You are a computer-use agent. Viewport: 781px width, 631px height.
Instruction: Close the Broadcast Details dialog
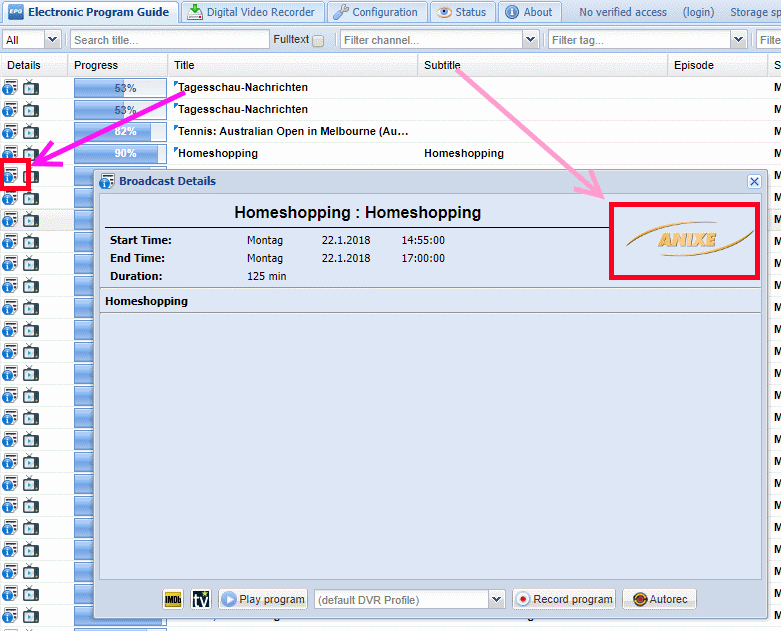pyautogui.click(x=754, y=181)
